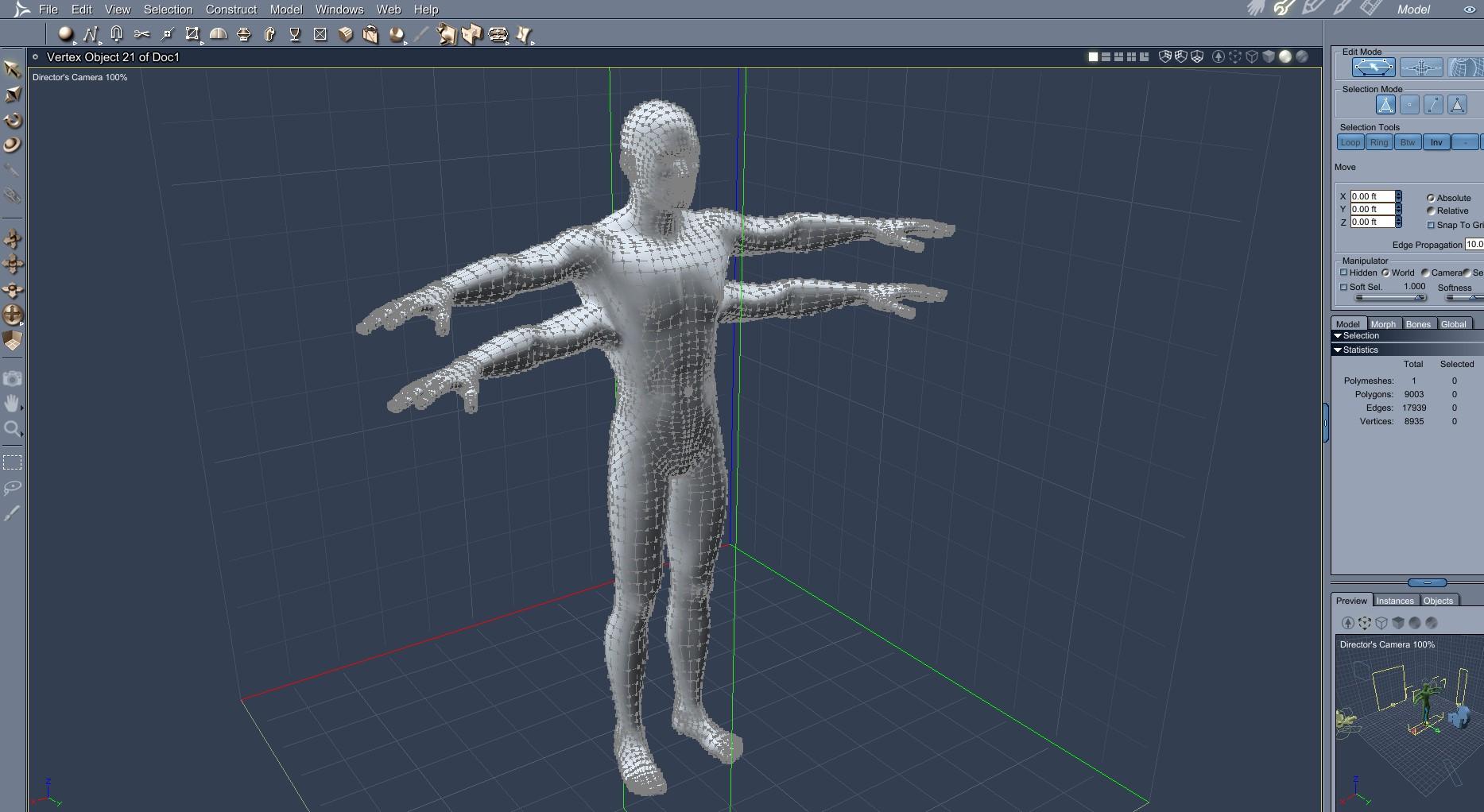Pick the scissors cut tool
The image size is (1484, 812).
(x=141, y=34)
